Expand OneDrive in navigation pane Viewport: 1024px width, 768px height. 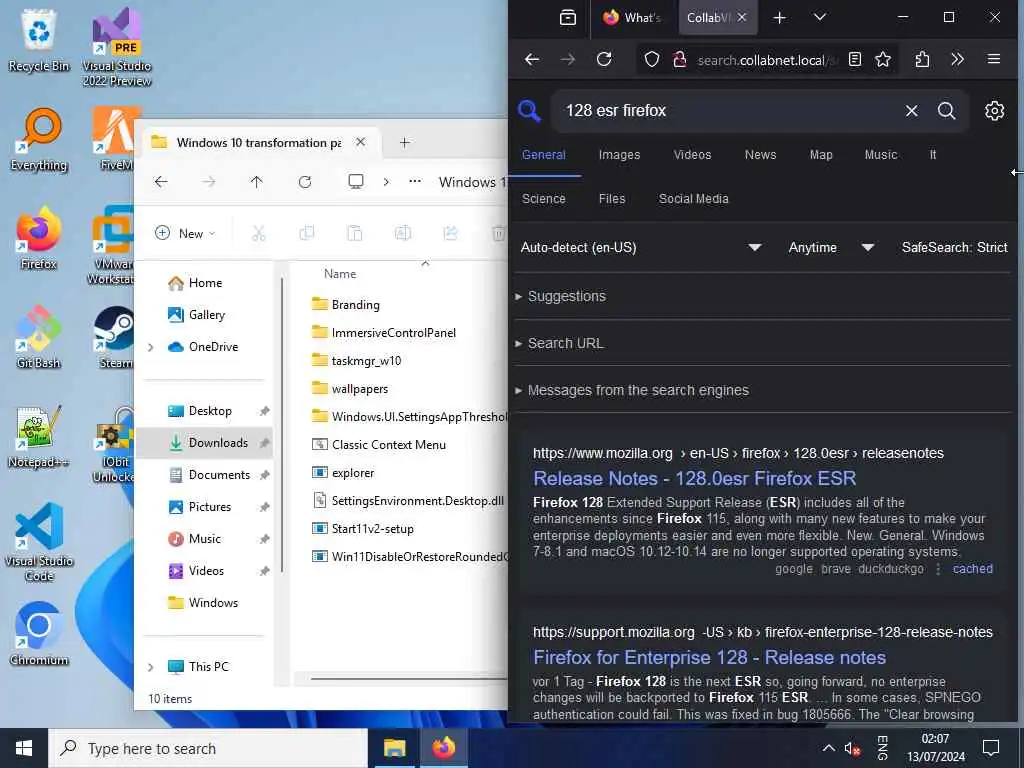point(151,347)
